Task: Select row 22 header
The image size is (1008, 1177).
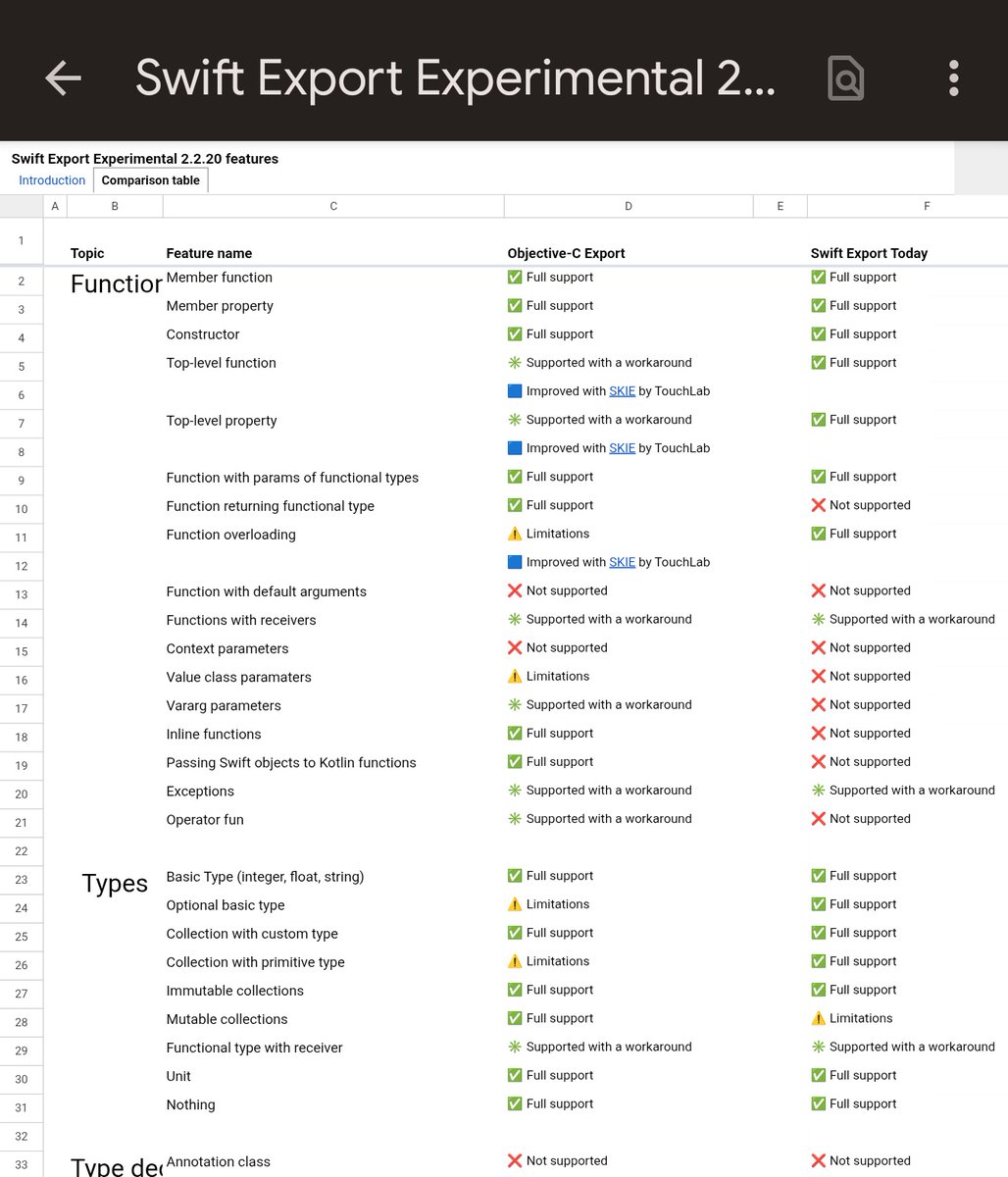Action: 22,851
